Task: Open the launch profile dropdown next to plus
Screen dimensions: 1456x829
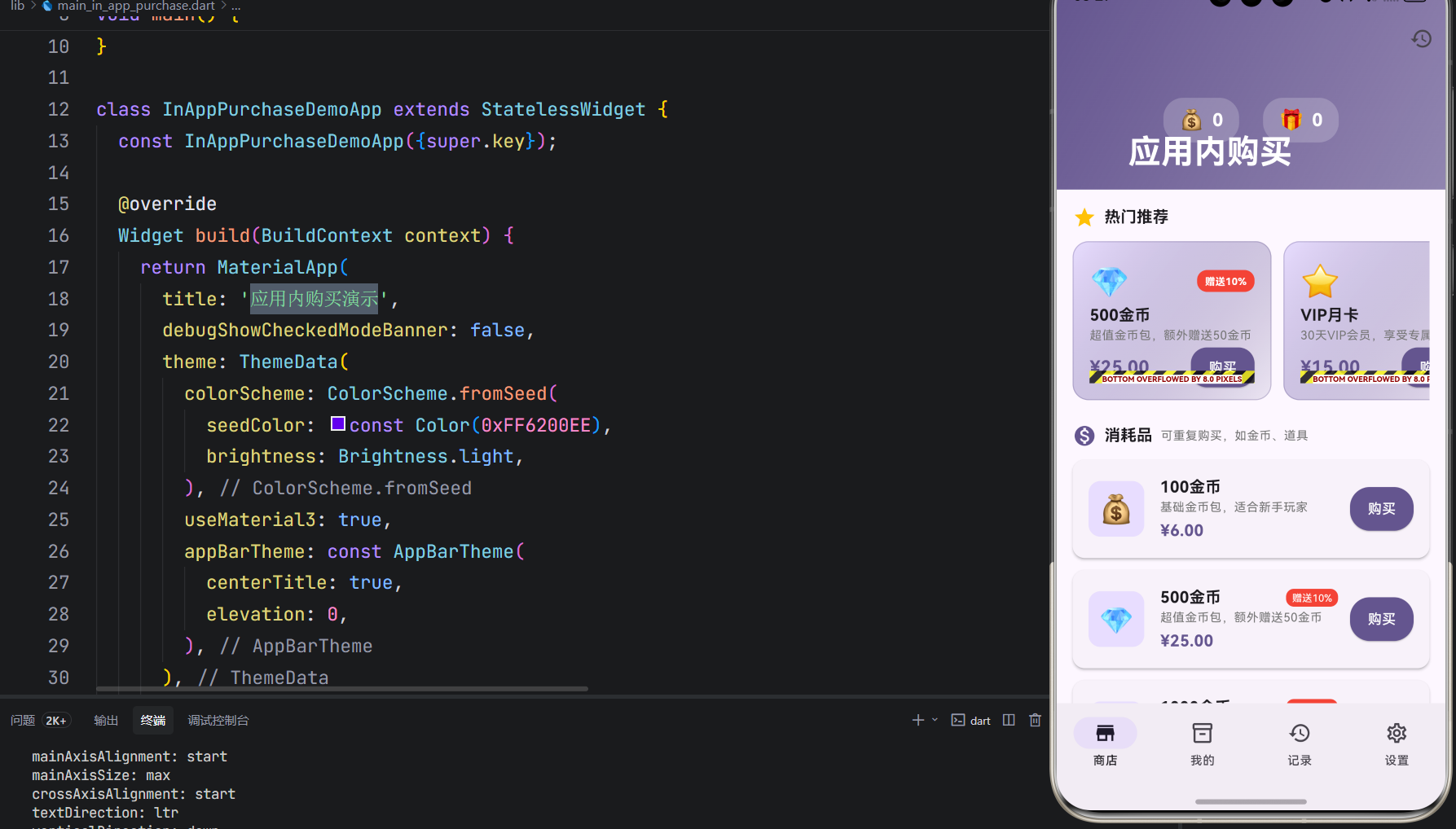Action: [935, 720]
